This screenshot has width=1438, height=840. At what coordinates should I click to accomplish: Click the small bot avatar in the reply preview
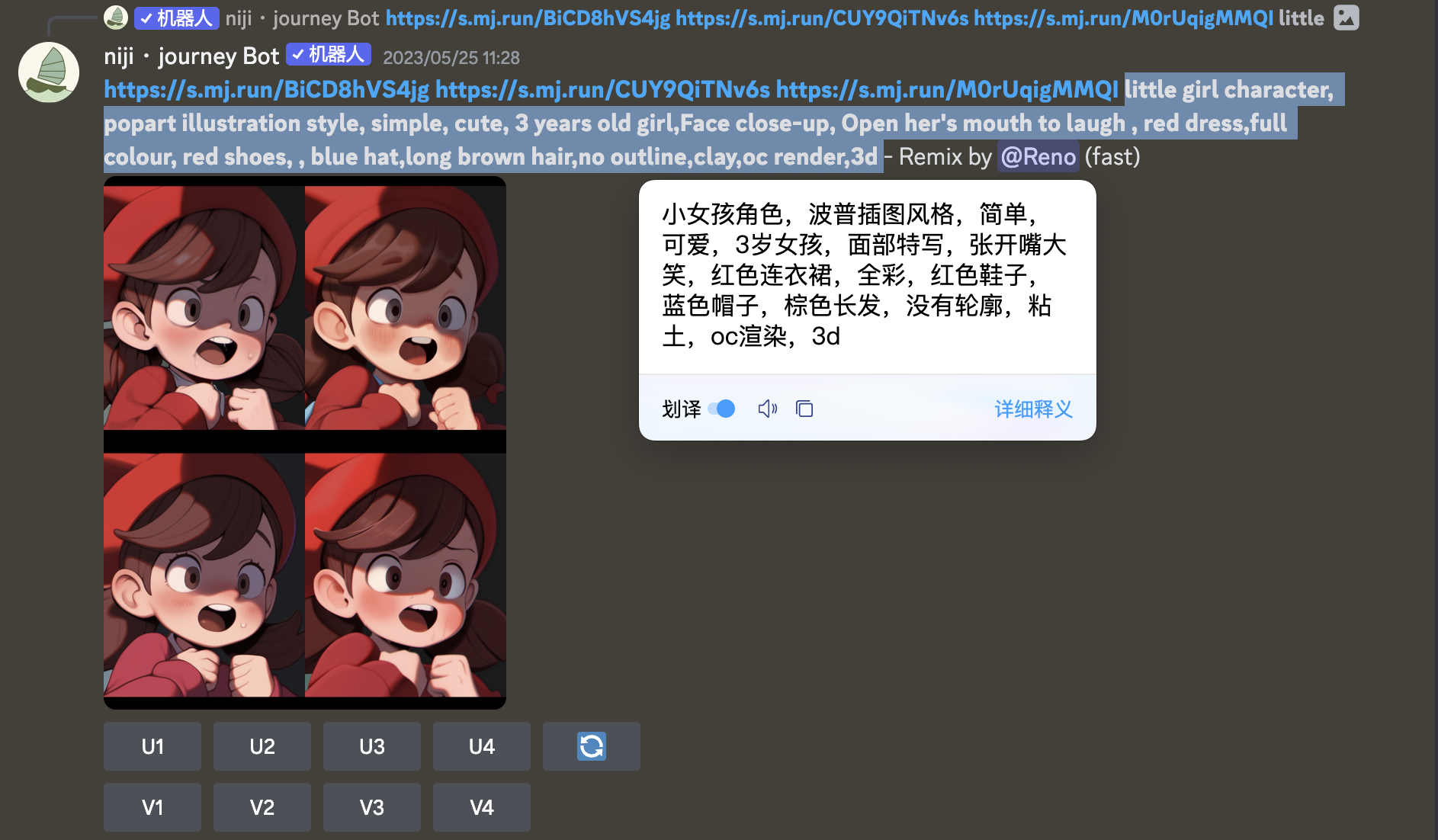[116, 18]
